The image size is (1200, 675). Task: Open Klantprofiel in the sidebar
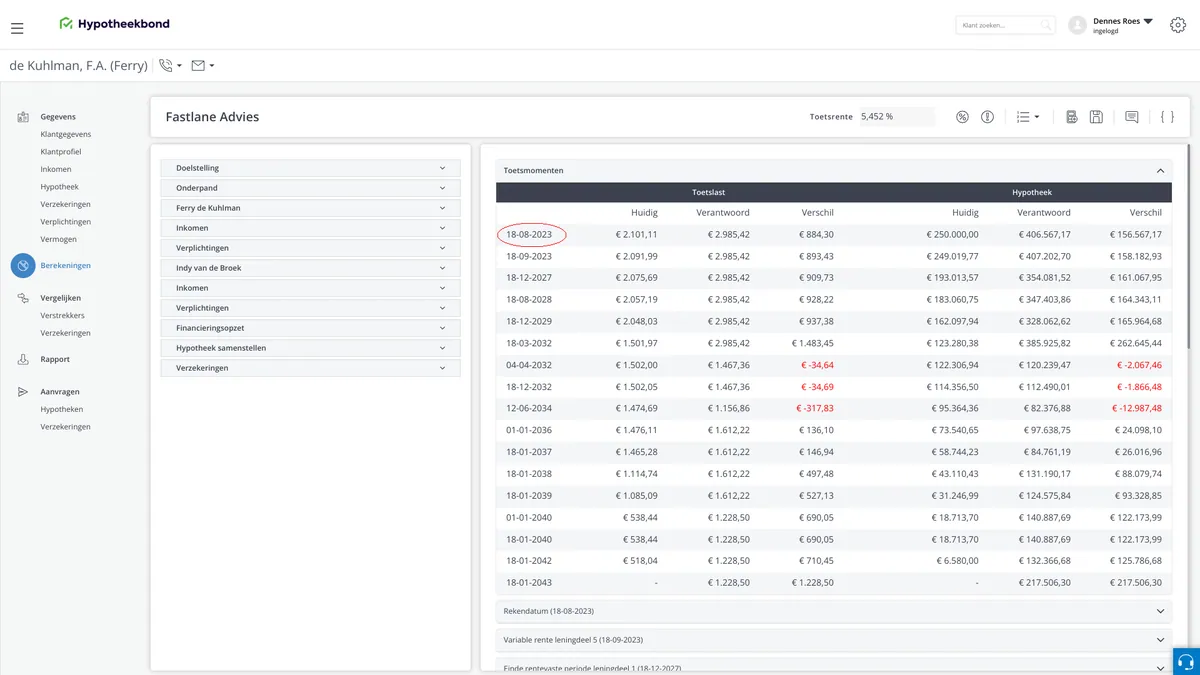tap(61, 152)
